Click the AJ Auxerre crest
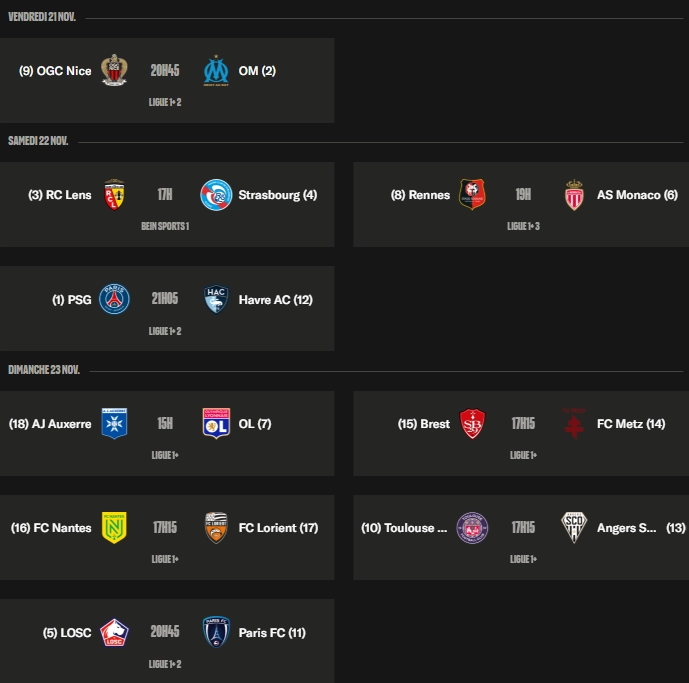This screenshot has height=683, width=689. [x=114, y=423]
